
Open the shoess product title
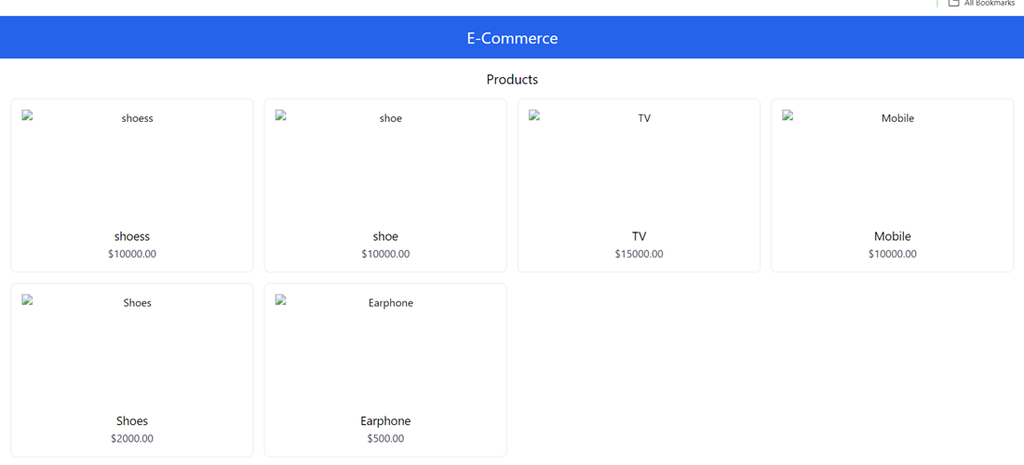(x=132, y=237)
